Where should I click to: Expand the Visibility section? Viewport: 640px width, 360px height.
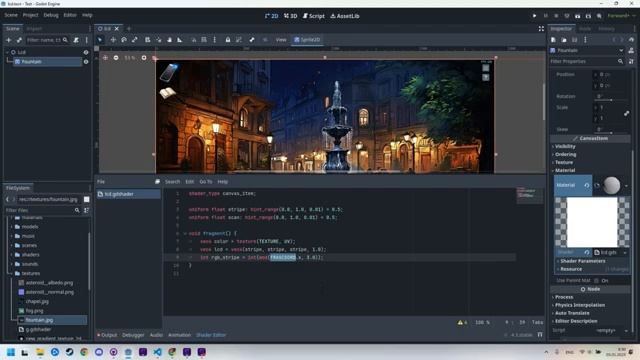click(565, 146)
